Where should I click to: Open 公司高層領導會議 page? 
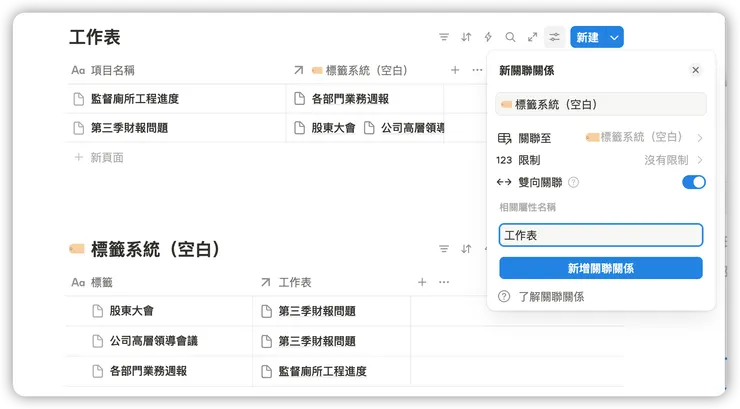(154, 341)
